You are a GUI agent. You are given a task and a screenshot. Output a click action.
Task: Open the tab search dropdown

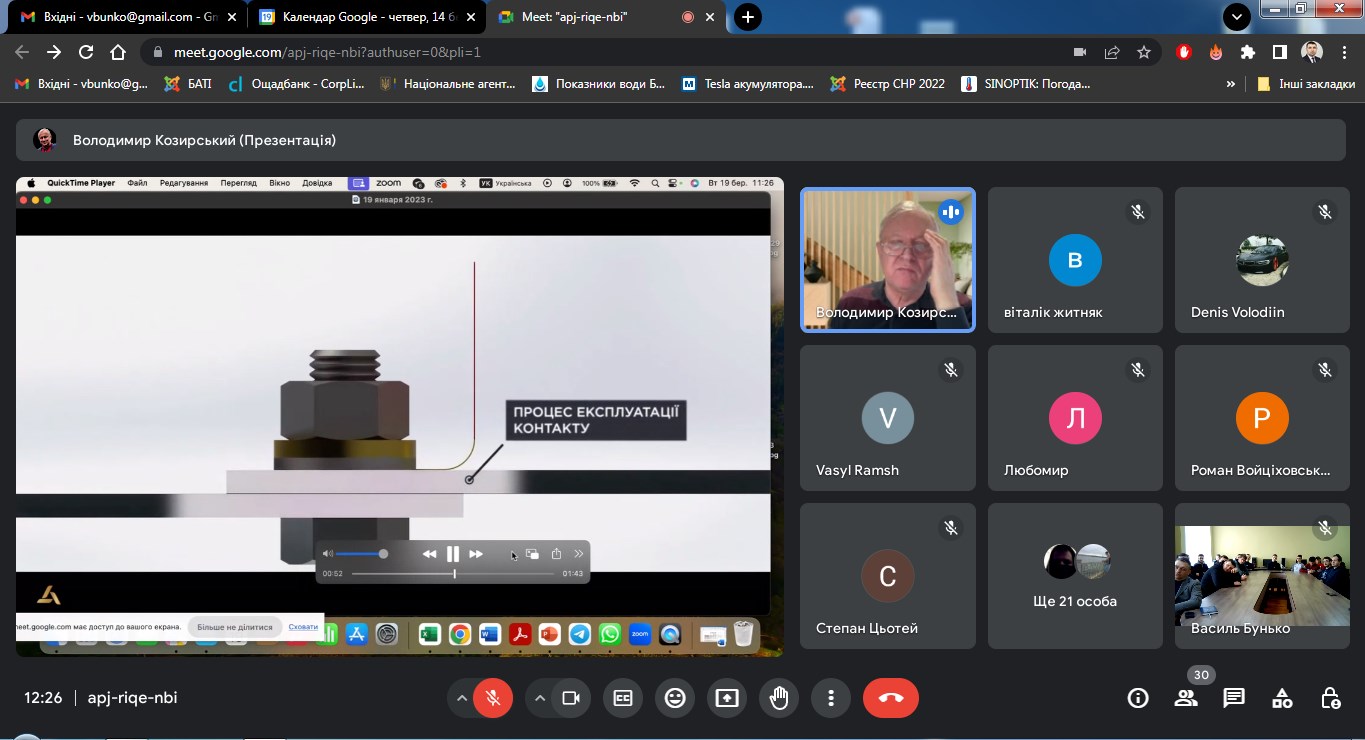[1237, 16]
